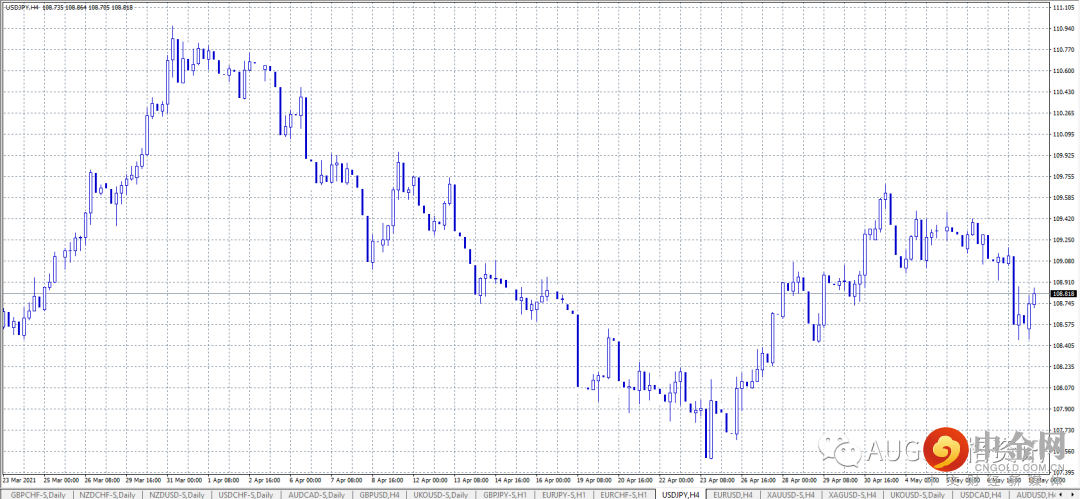Switch to the XAUUSD-S,H4 gold tab
Screen dimensions: 1080x499
point(792,495)
